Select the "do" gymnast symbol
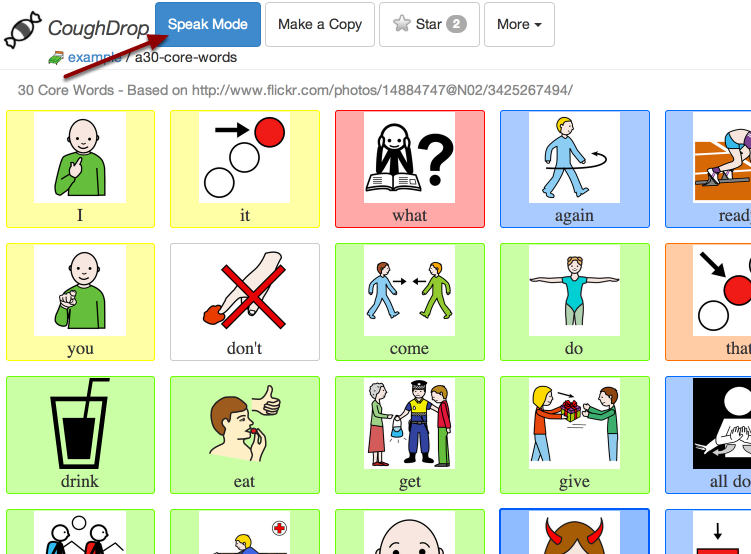The width and height of the screenshot is (751, 554). 575,302
